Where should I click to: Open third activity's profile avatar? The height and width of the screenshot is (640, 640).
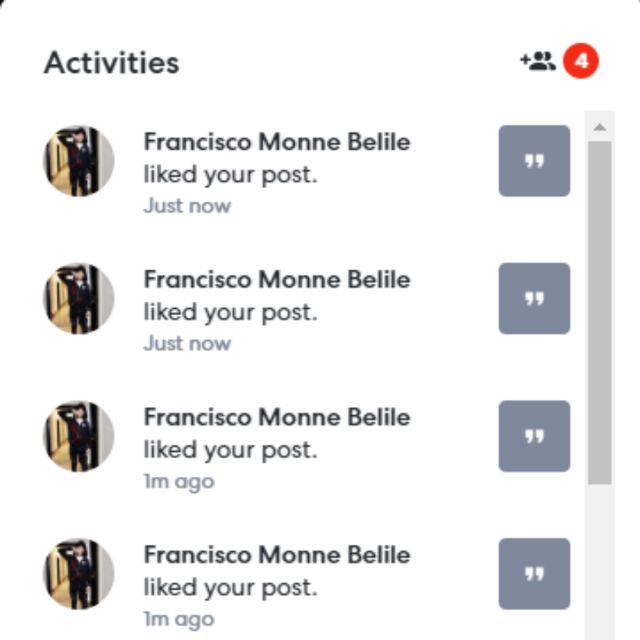(79, 436)
